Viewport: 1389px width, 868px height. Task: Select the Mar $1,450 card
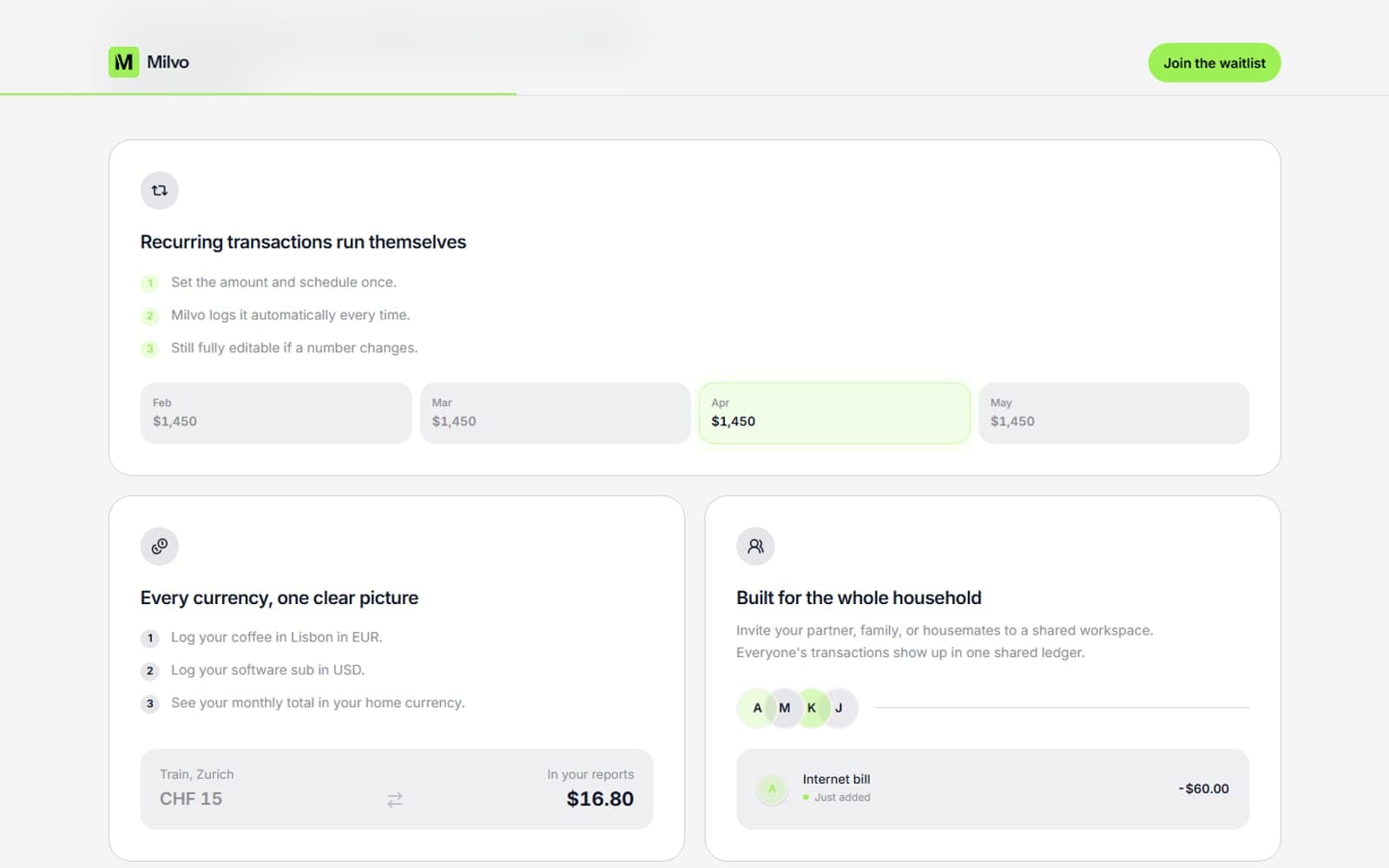click(556, 413)
